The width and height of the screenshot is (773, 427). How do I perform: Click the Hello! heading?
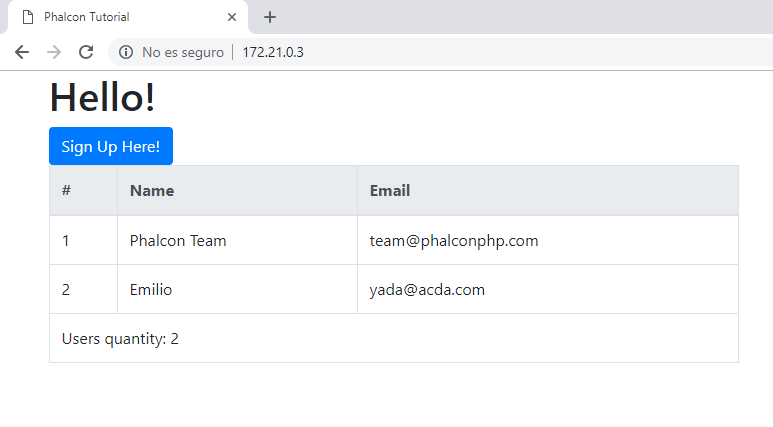click(102, 98)
